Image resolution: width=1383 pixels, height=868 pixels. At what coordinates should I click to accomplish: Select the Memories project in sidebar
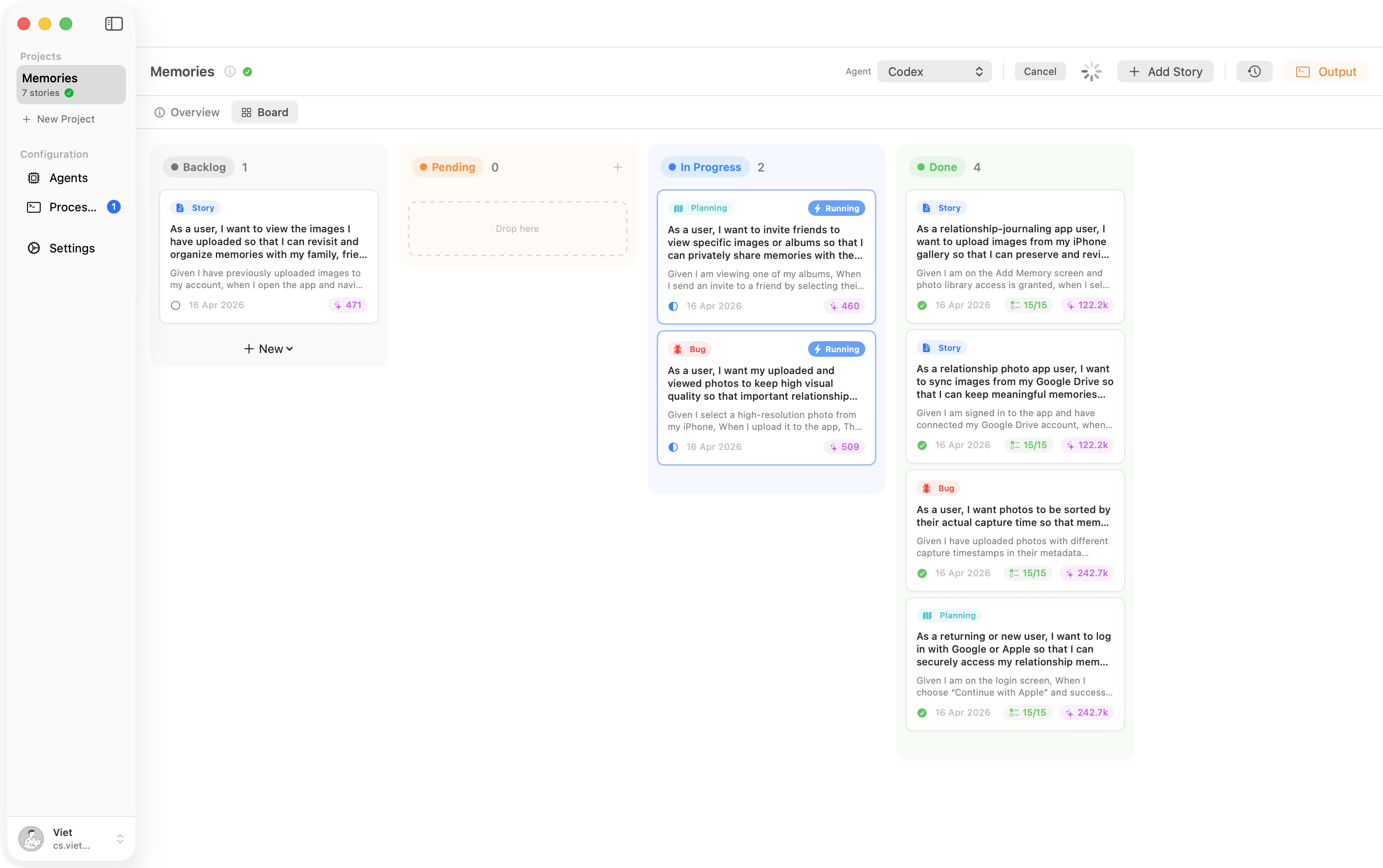pos(71,85)
